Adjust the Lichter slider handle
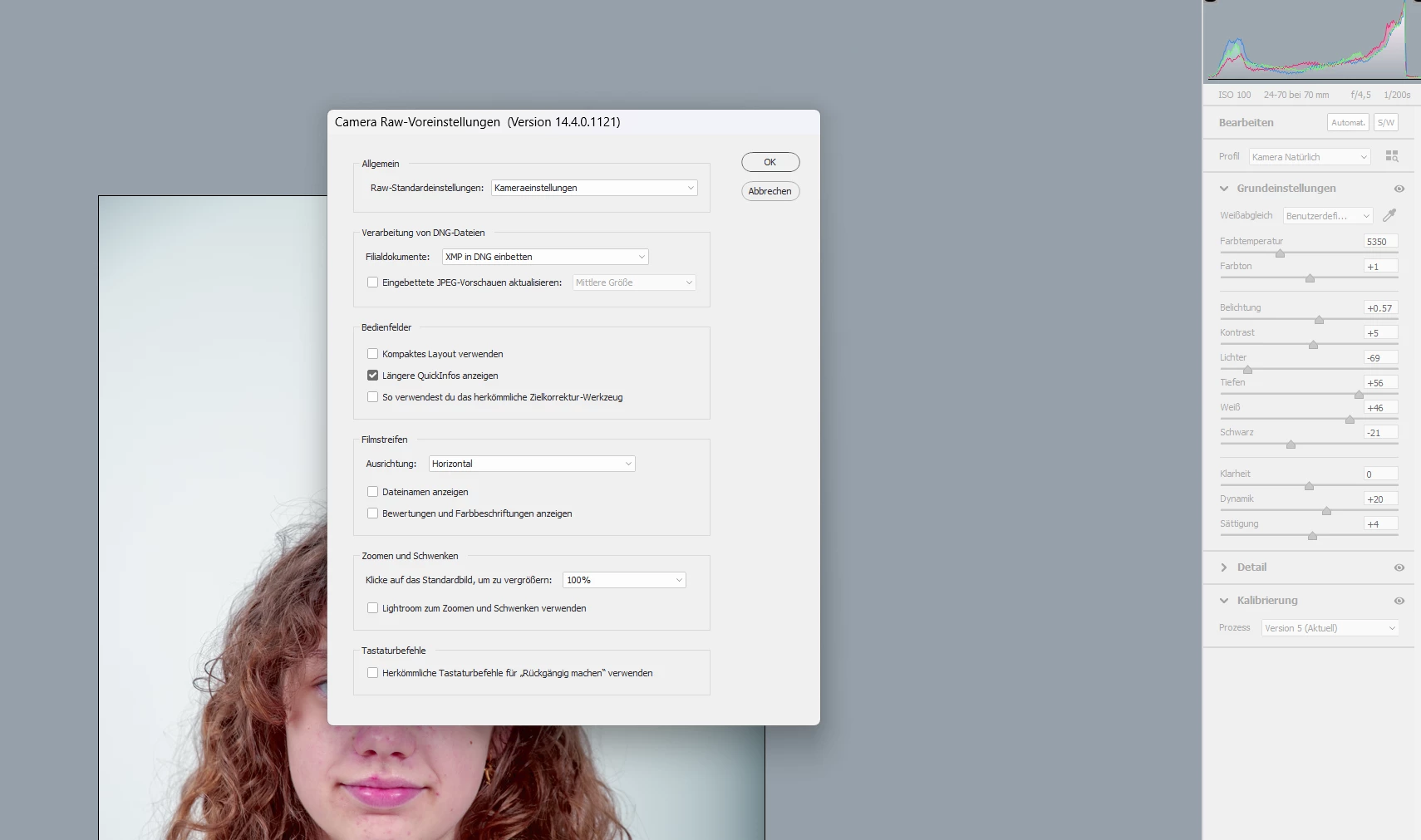This screenshot has height=840, width=1421. click(x=1247, y=370)
